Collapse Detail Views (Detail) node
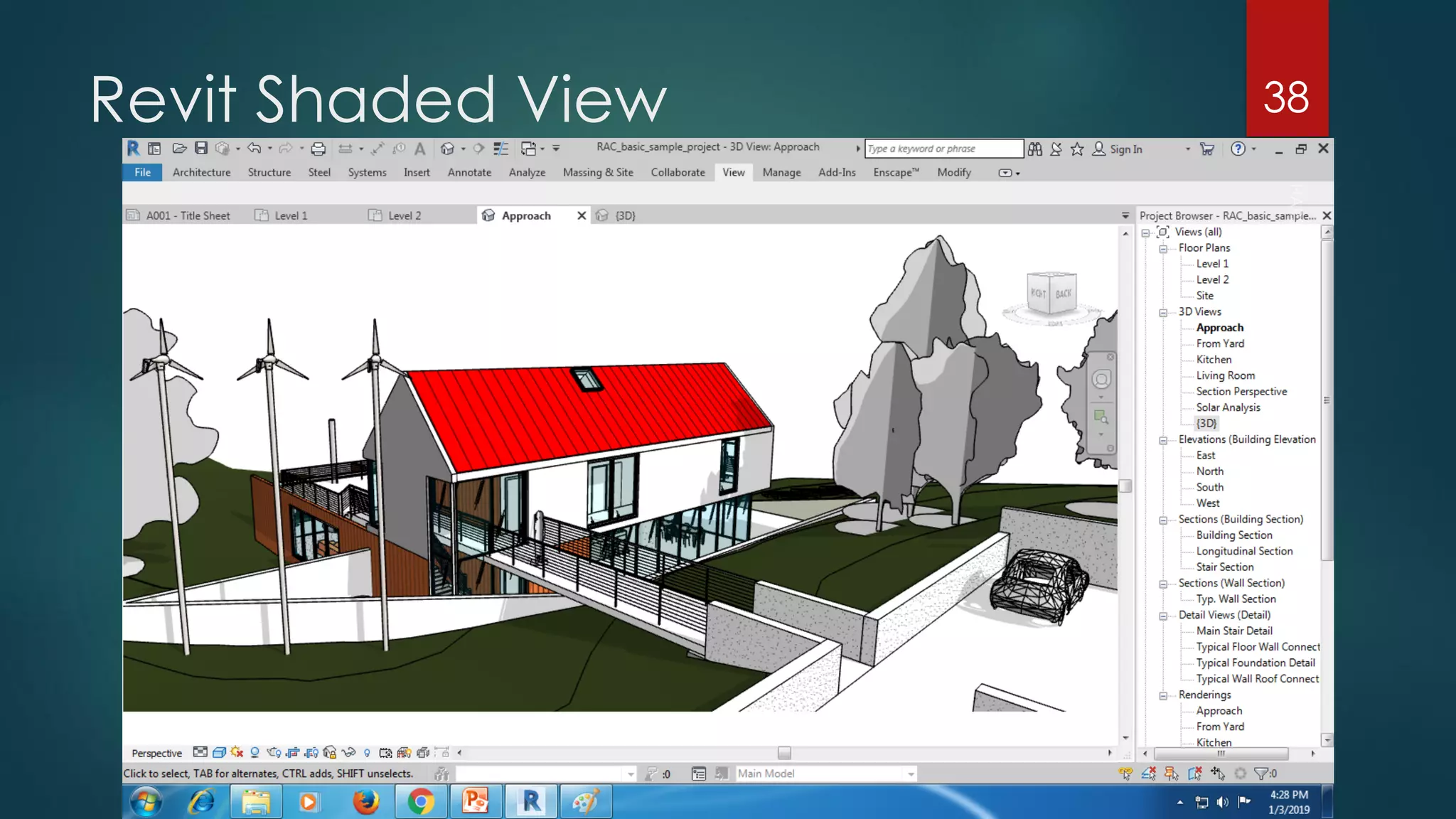Image resolution: width=1456 pixels, height=819 pixels. click(1163, 616)
